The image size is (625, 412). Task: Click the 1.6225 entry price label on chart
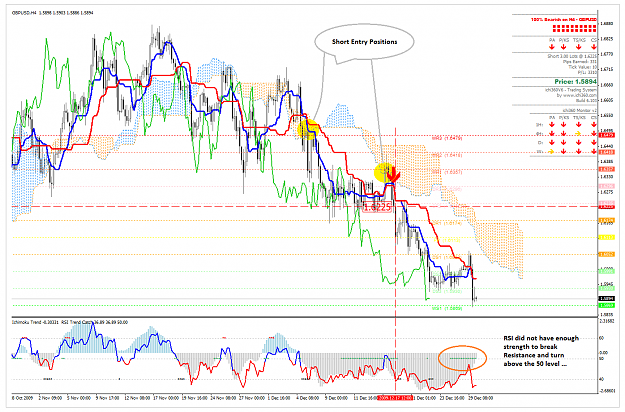(x=377, y=207)
